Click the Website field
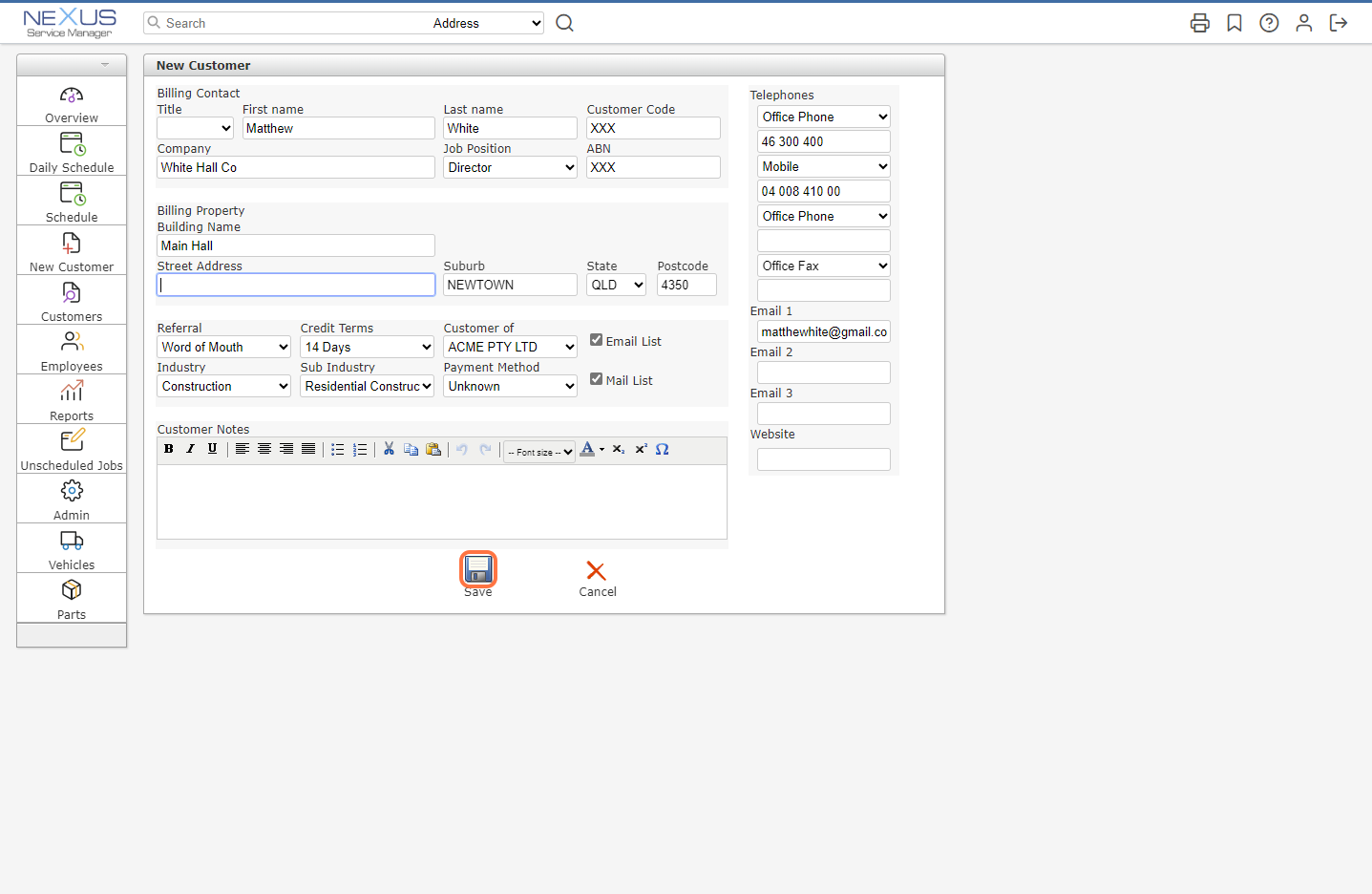The image size is (1372, 894). click(x=823, y=459)
